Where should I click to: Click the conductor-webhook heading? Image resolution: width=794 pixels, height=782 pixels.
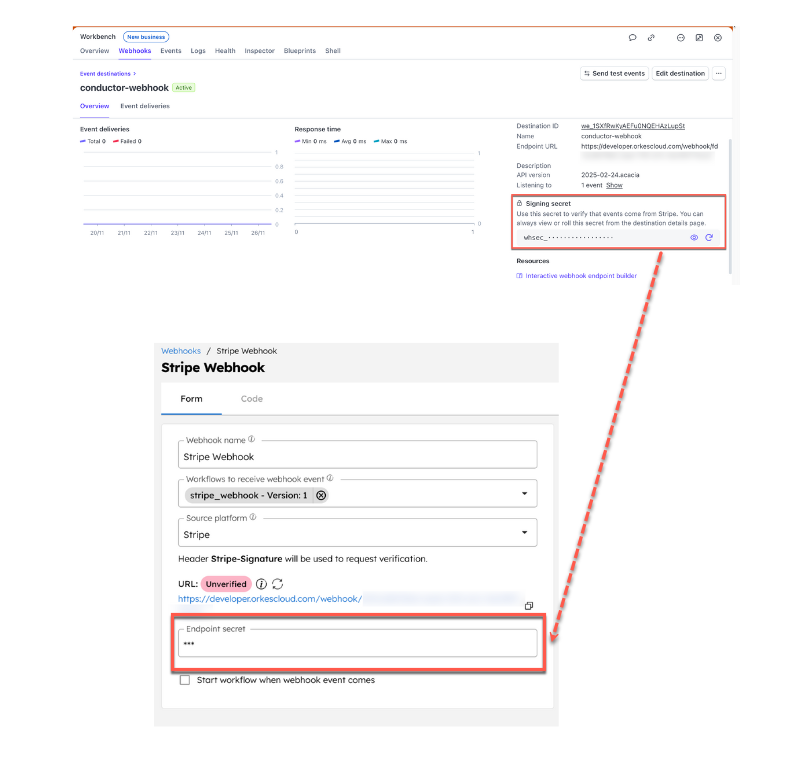click(124, 88)
